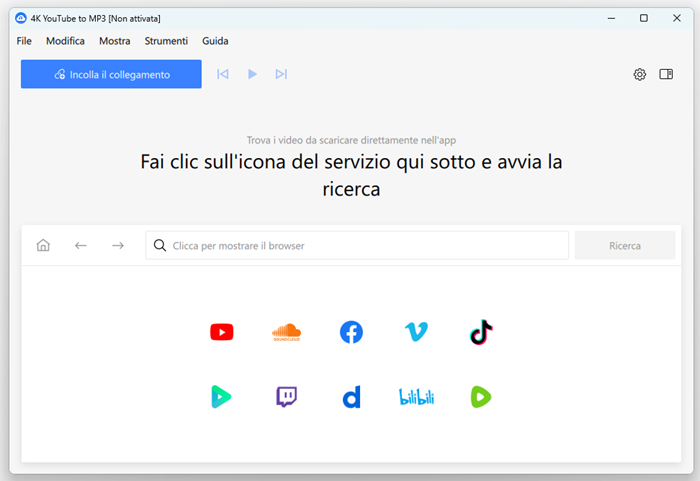Screen dimensions: 700x481
Task: Open the File menu
Action: 24,41
